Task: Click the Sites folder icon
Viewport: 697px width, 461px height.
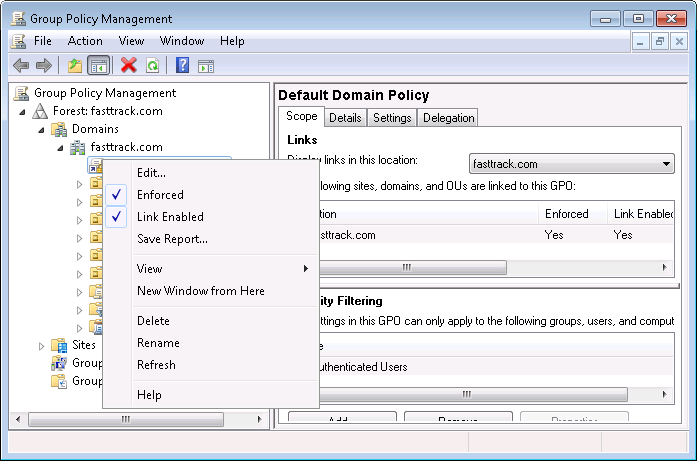Action: [x=59, y=345]
